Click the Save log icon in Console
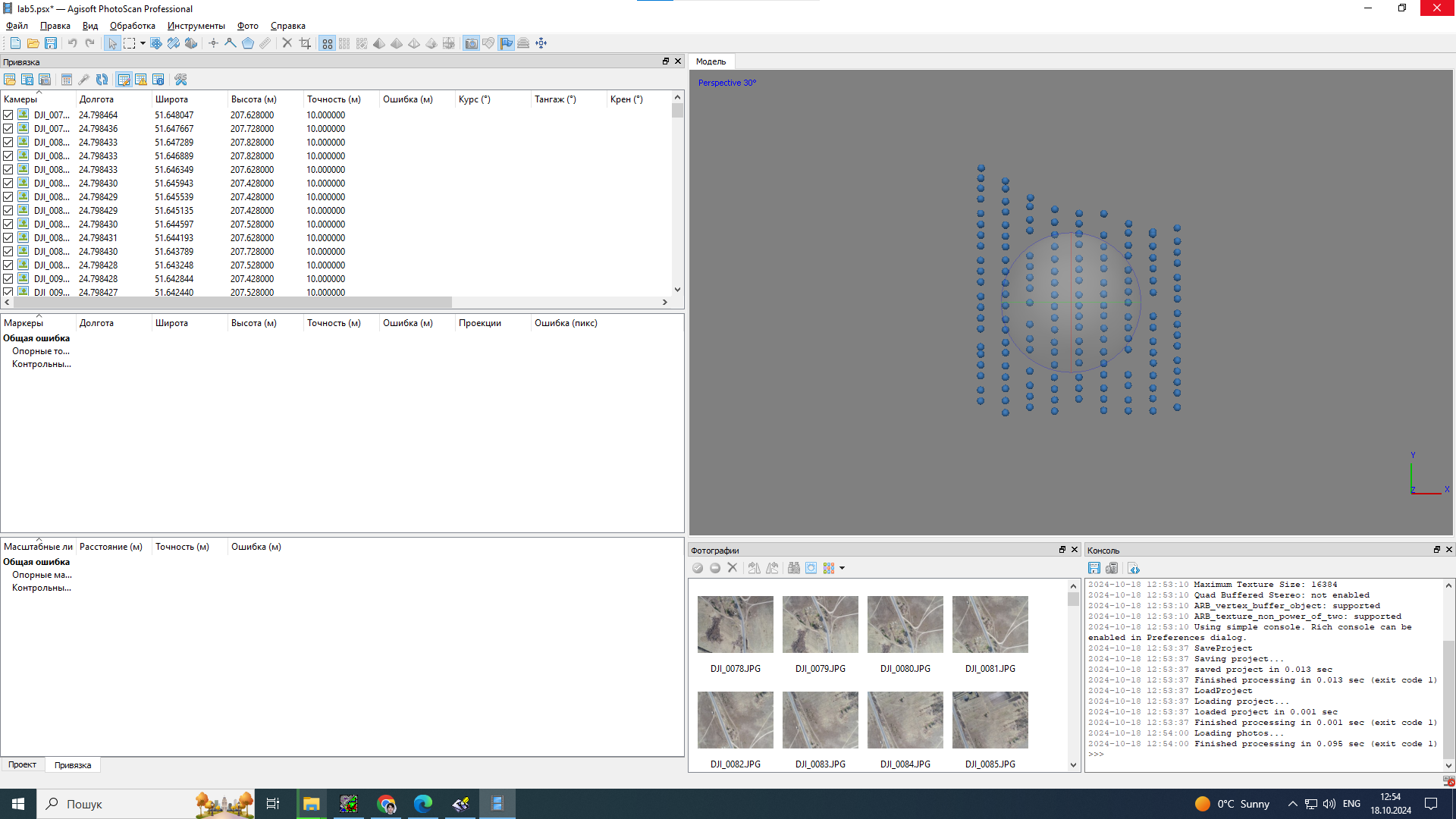Viewport: 1456px width, 819px height. tap(1094, 568)
